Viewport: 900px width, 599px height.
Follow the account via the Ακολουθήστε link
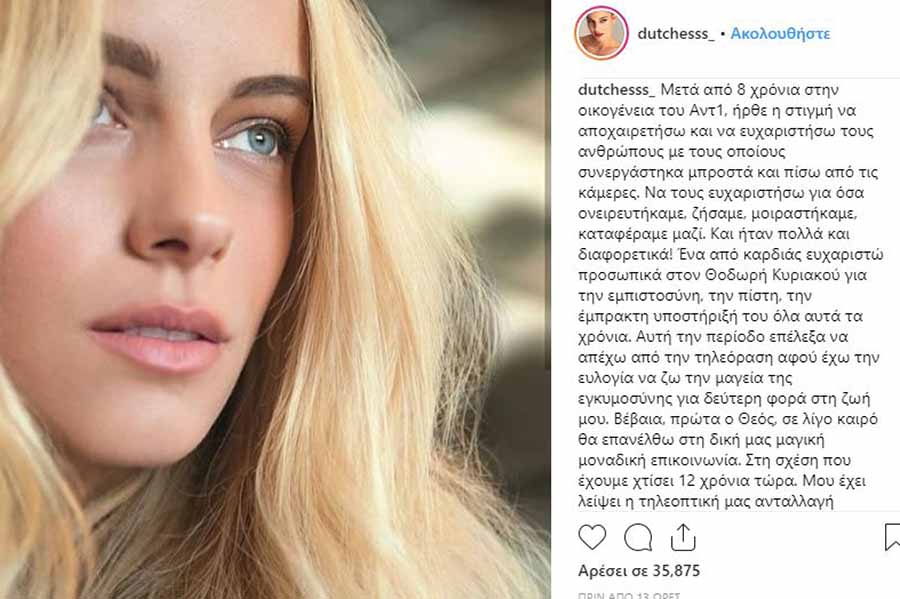[780, 33]
